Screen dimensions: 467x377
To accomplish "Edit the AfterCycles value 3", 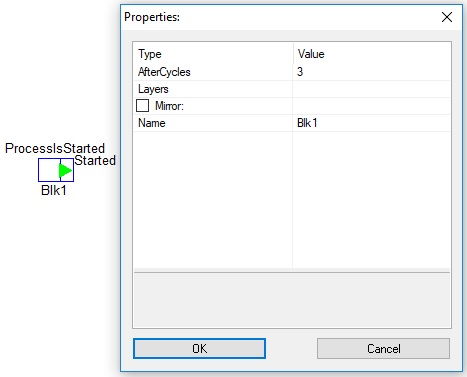I will click(x=371, y=72).
